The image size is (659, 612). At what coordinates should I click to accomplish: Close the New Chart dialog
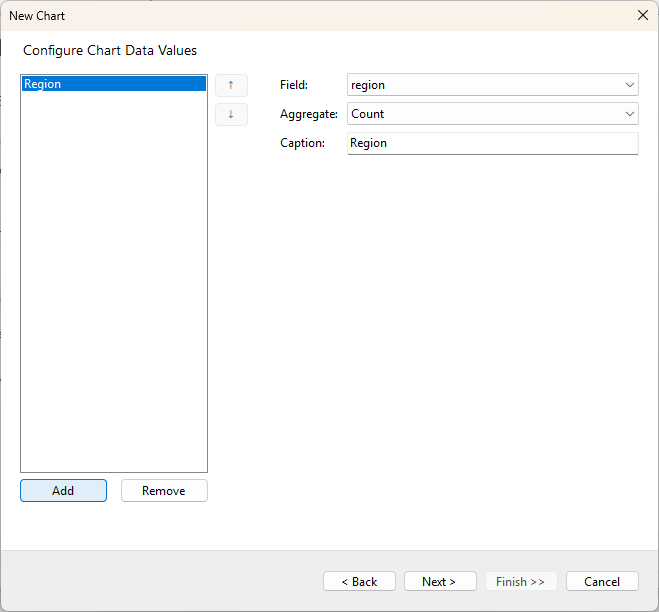pyautogui.click(x=642, y=15)
